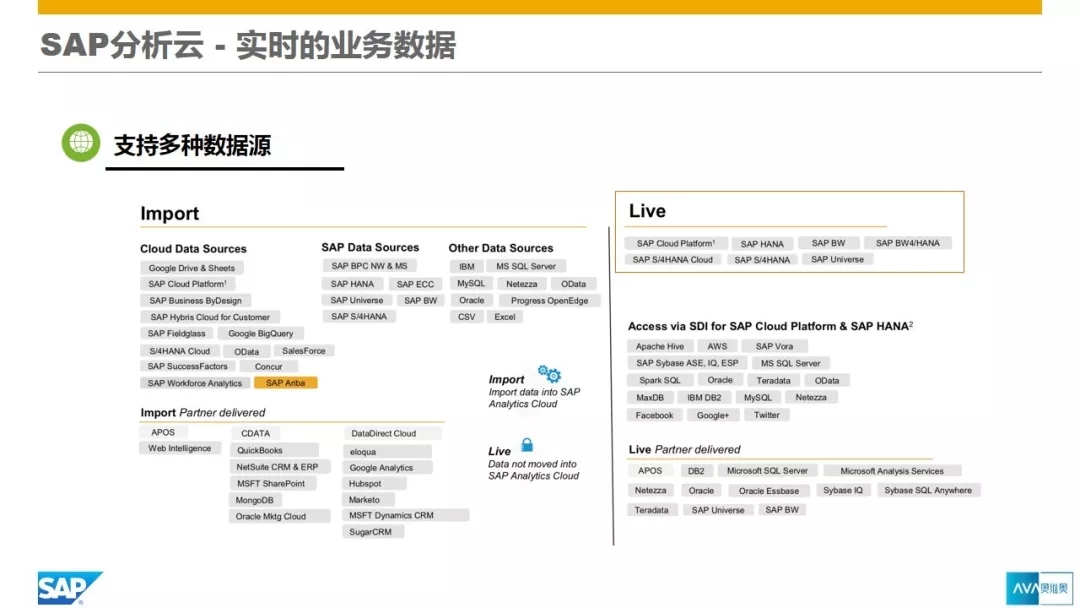The height and width of the screenshot is (608, 1080).
Task: Click the SAP Data Sources heading
Action: tap(370, 247)
